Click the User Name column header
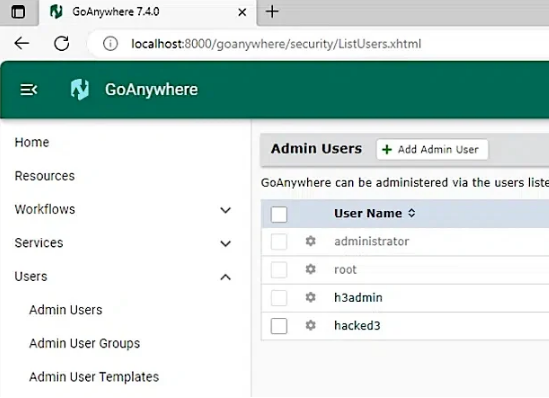The width and height of the screenshot is (549, 398). [x=368, y=213]
